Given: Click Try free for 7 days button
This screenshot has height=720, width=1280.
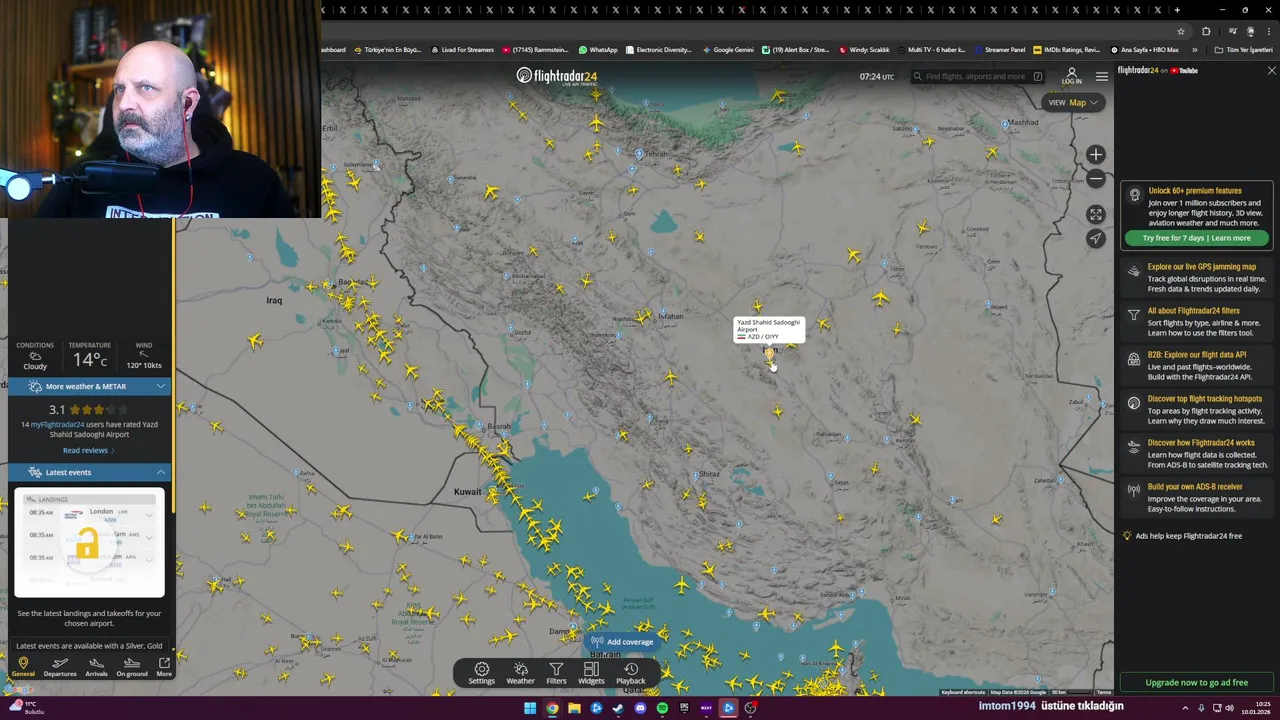Looking at the screenshot, I should [x=1196, y=238].
